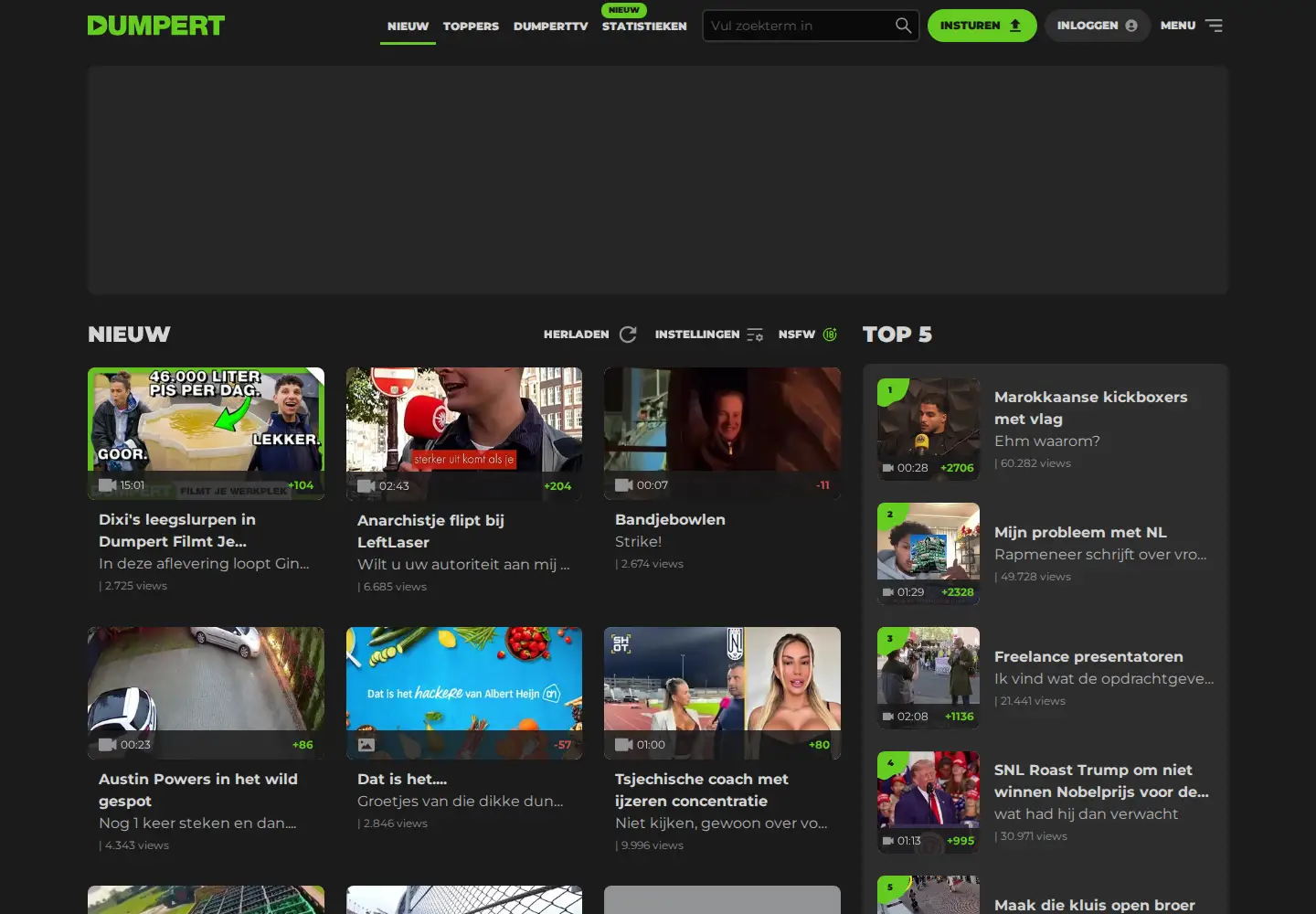Open 'Freelance presentatoren' title
The height and width of the screenshot is (914, 1316).
(x=1088, y=656)
